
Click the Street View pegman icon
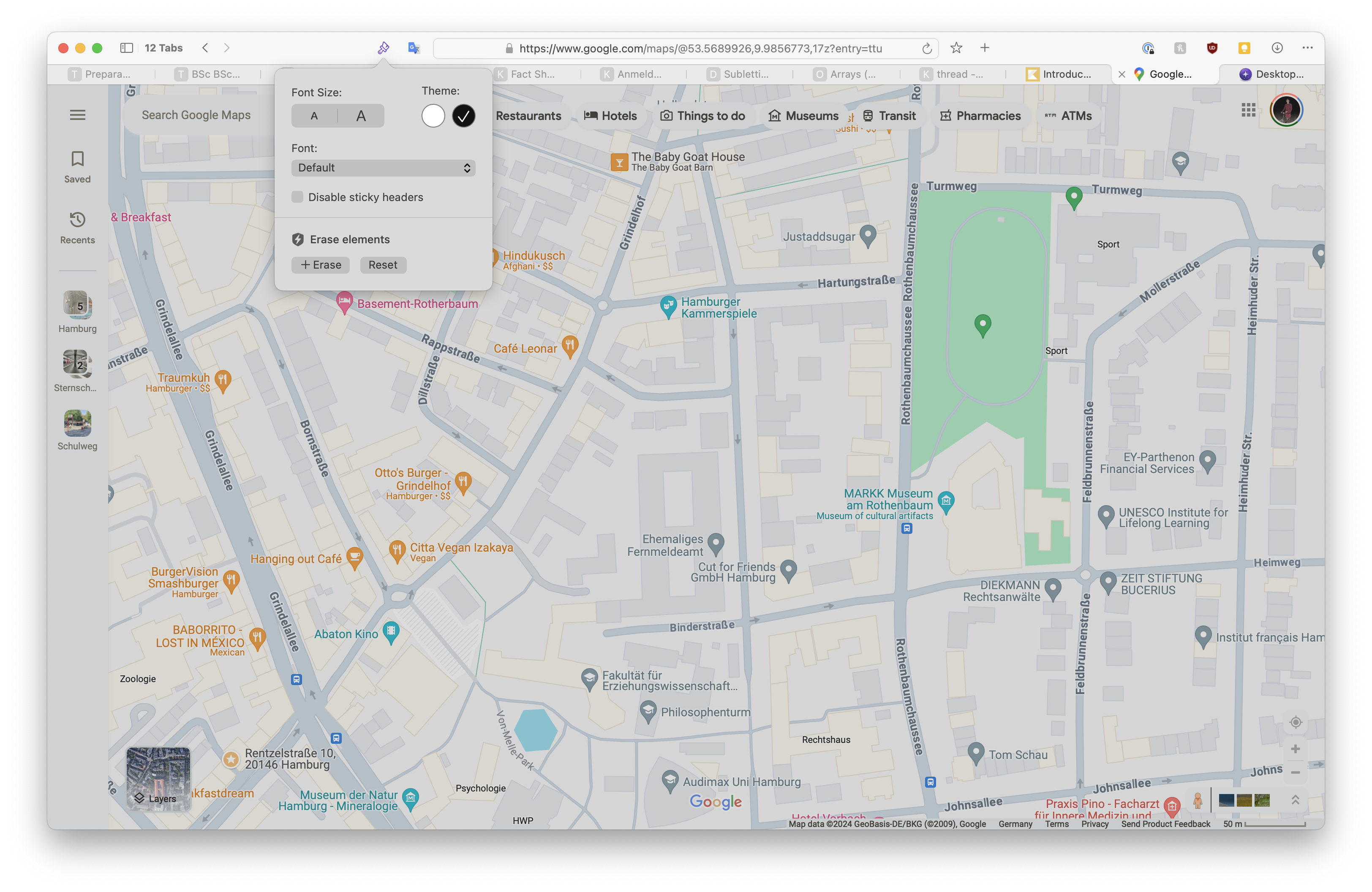tap(1197, 800)
